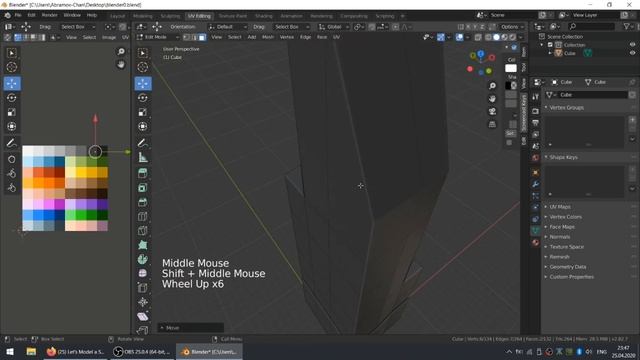Select the Bevel tool
The height and width of the screenshot is (360, 640).
point(143,202)
